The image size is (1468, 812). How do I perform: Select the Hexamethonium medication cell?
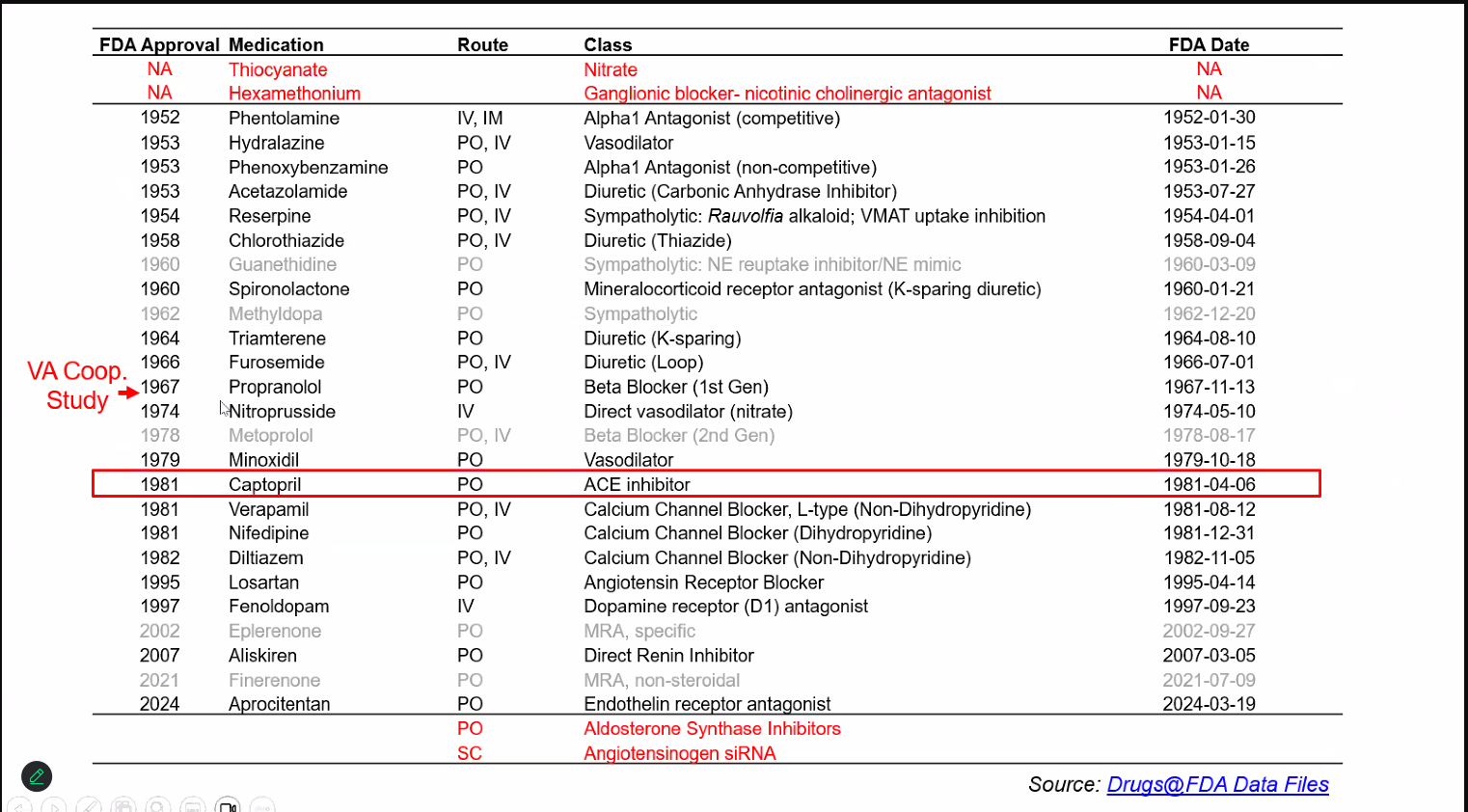(x=294, y=94)
